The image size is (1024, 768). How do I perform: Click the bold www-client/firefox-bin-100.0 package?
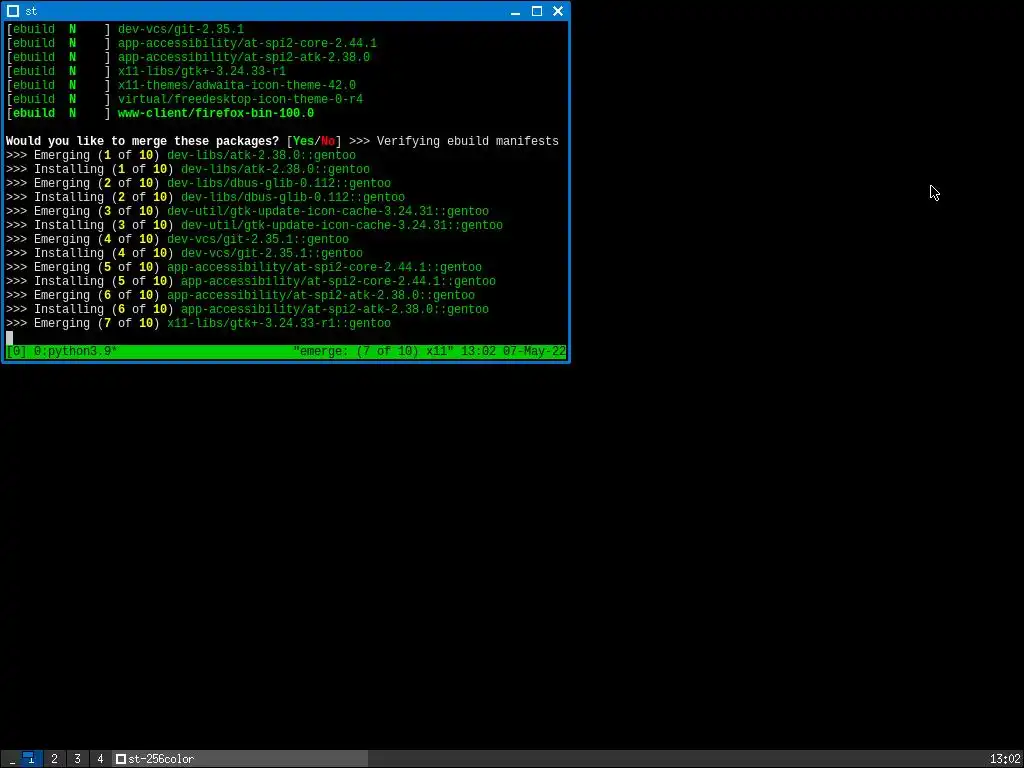point(216,113)
